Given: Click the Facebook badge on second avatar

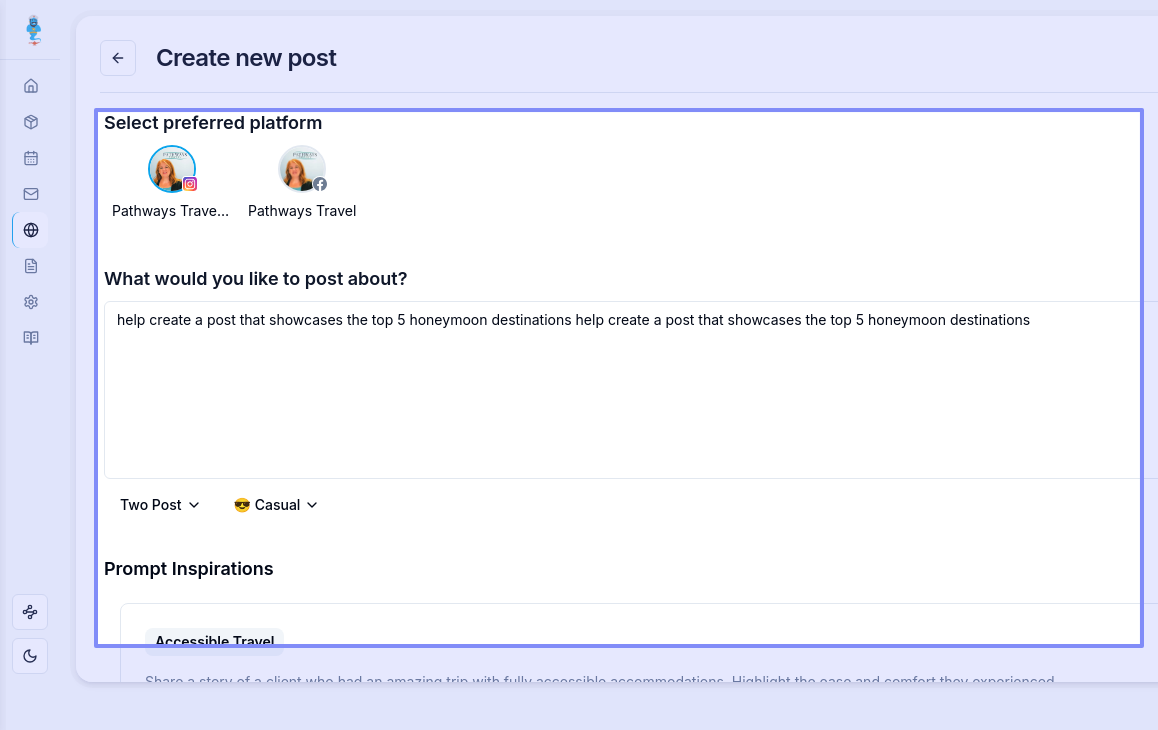Looking at the screenshot, I should [x=320, y=184].
